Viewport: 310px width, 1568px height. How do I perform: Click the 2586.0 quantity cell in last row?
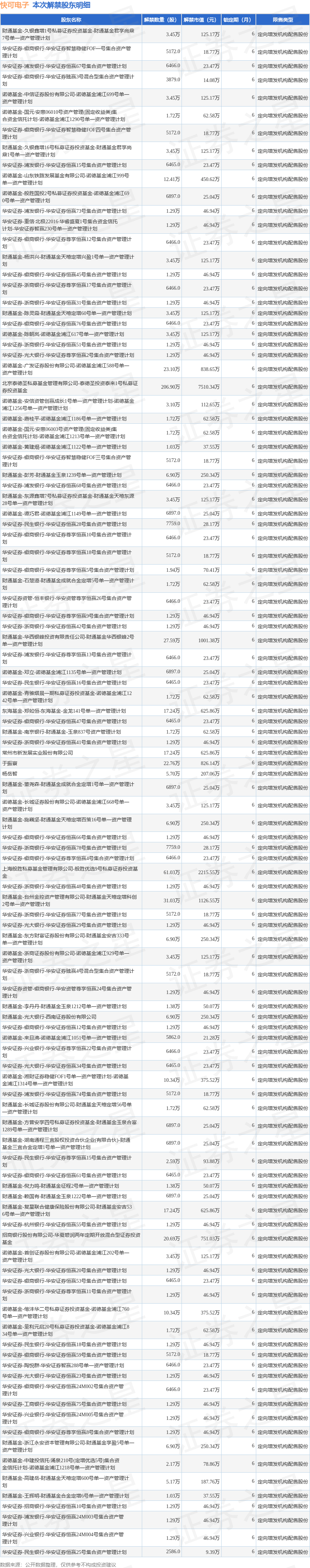pos(173,1552)
